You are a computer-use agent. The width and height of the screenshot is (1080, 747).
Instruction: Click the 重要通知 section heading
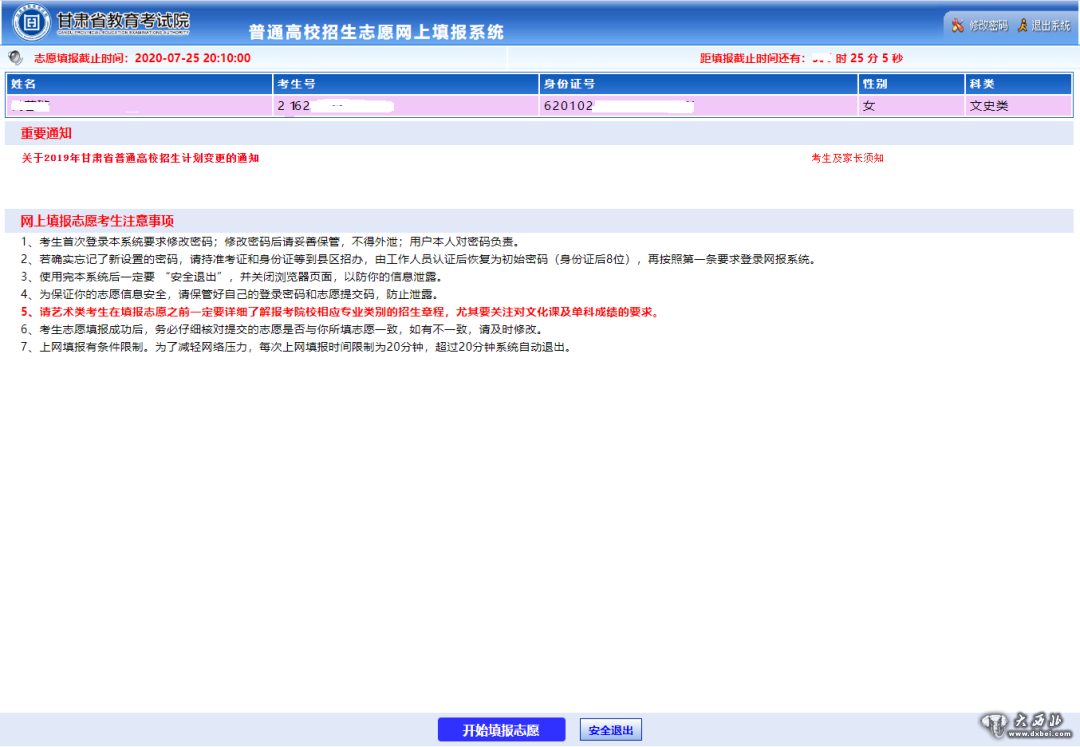[x=46, y=133]
